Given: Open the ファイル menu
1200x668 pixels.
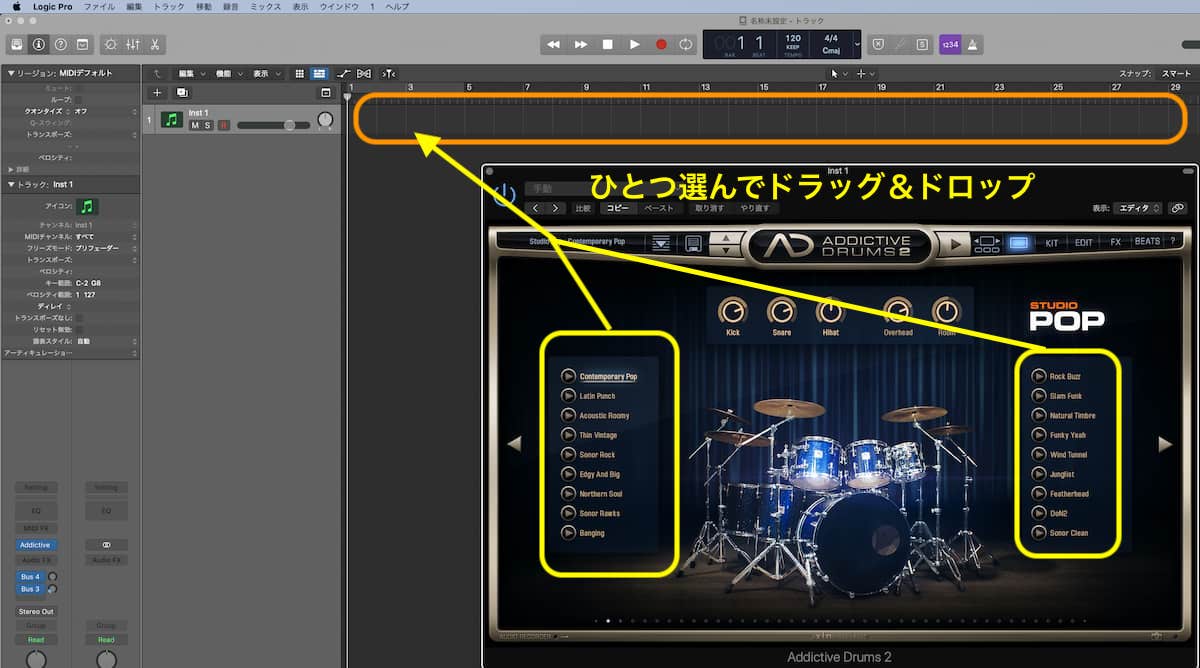Looking at the screenshot, I should [99, 6].
